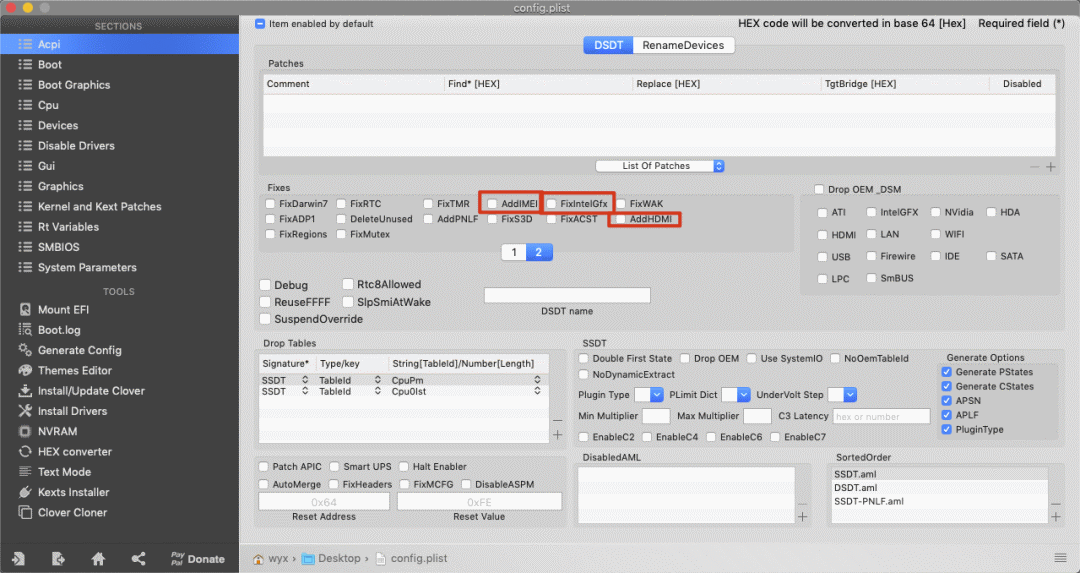Click the wyx home in the path bar

(271, 559)
